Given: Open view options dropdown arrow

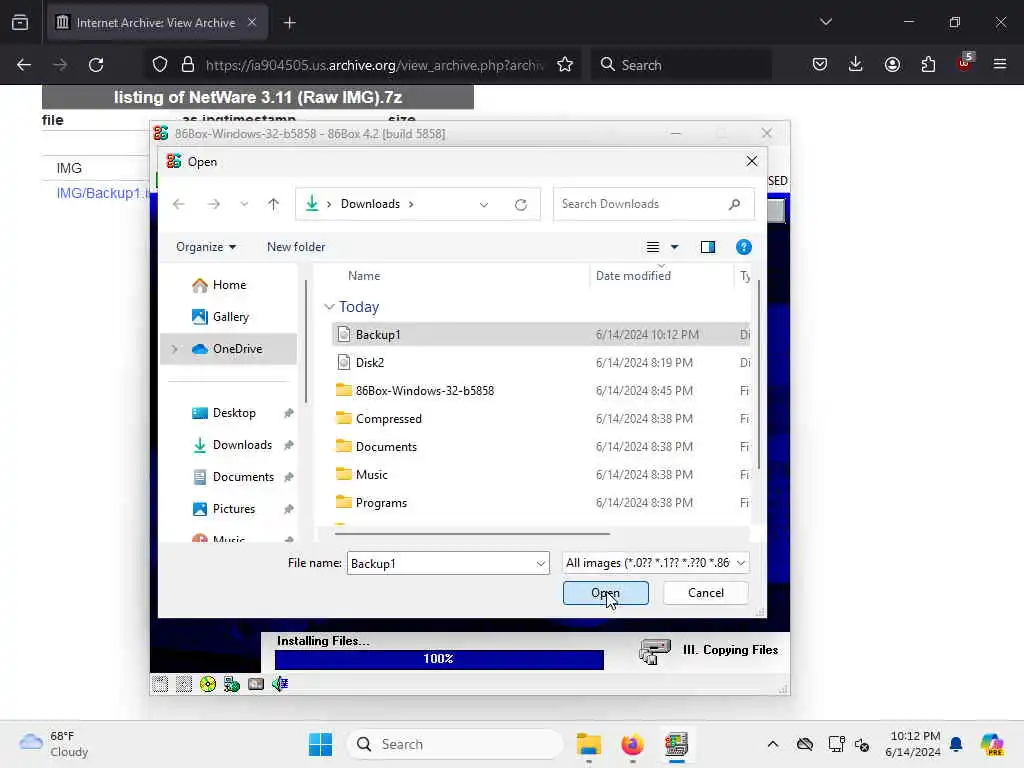Looking at the screenshot, I should [x=675, y=247].
